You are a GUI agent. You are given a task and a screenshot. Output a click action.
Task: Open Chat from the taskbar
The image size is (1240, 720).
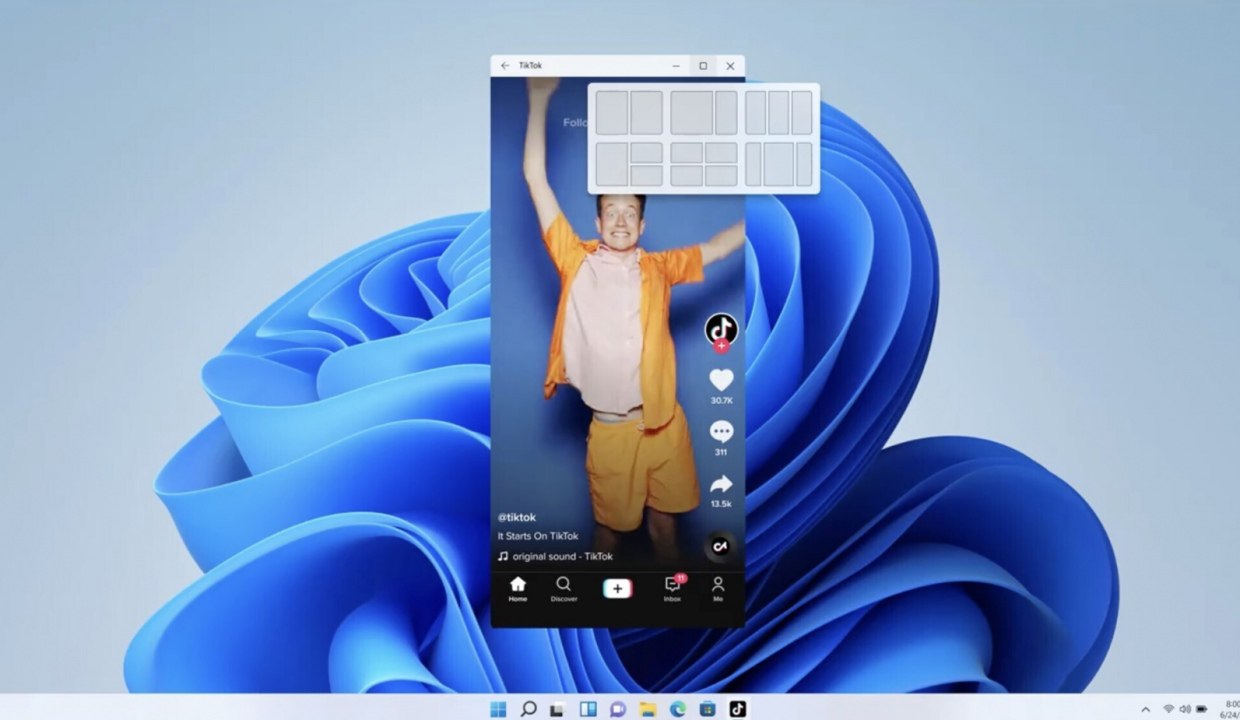pos(618,709)
